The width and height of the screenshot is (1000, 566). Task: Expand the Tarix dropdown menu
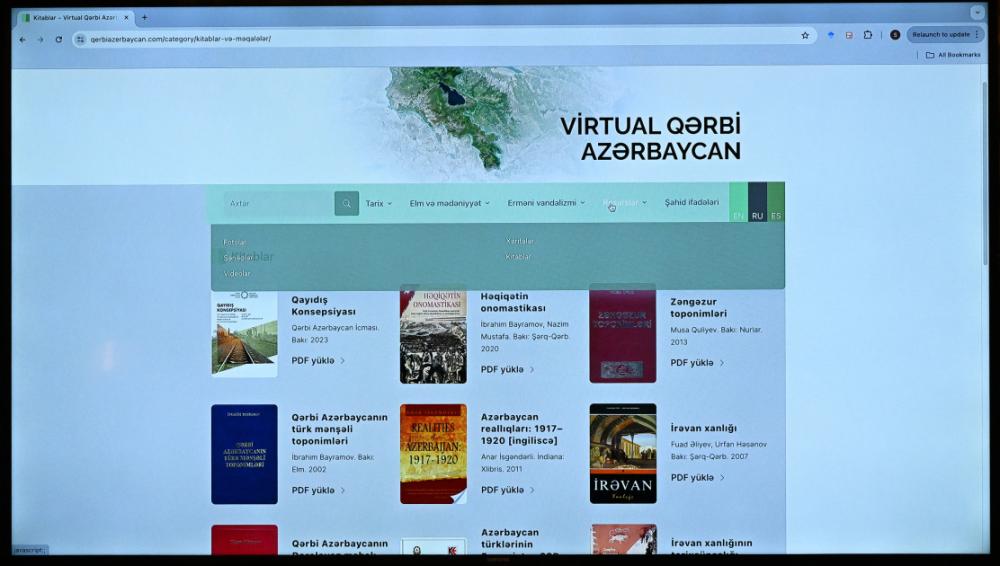coord(378,203)
